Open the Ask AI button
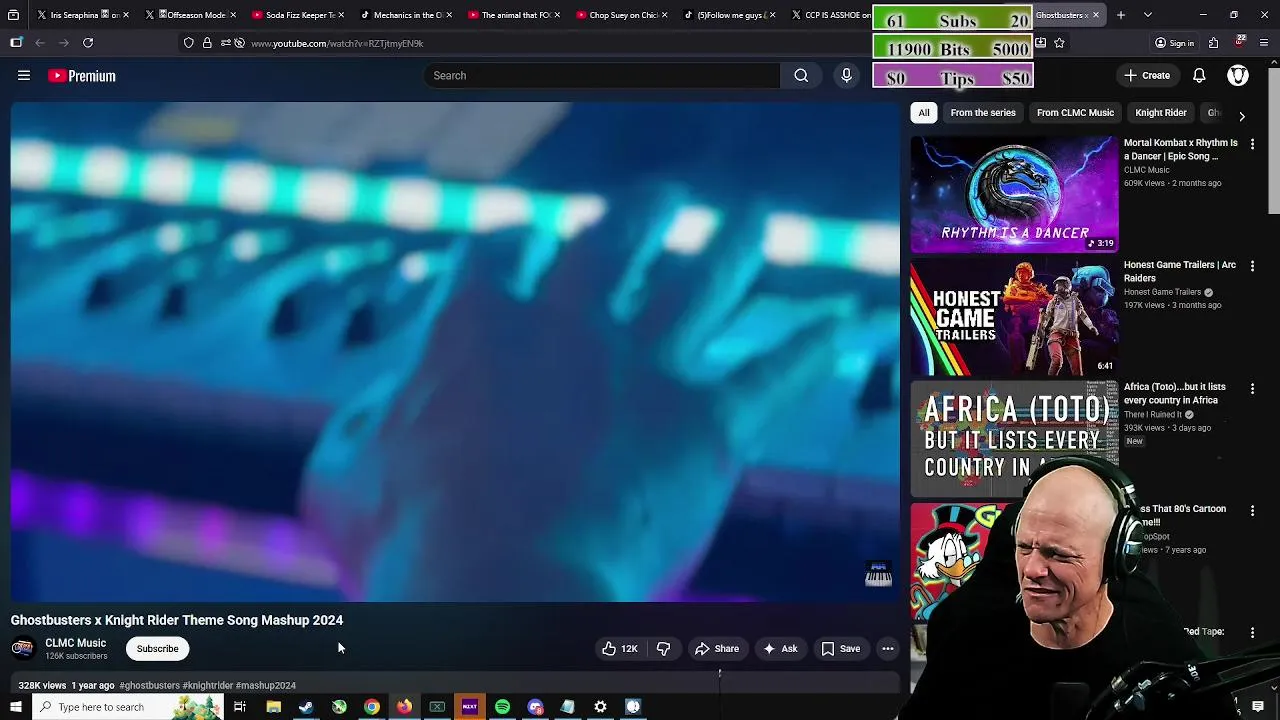This screenshot has width=1280, height=720. tap(780, 649)
